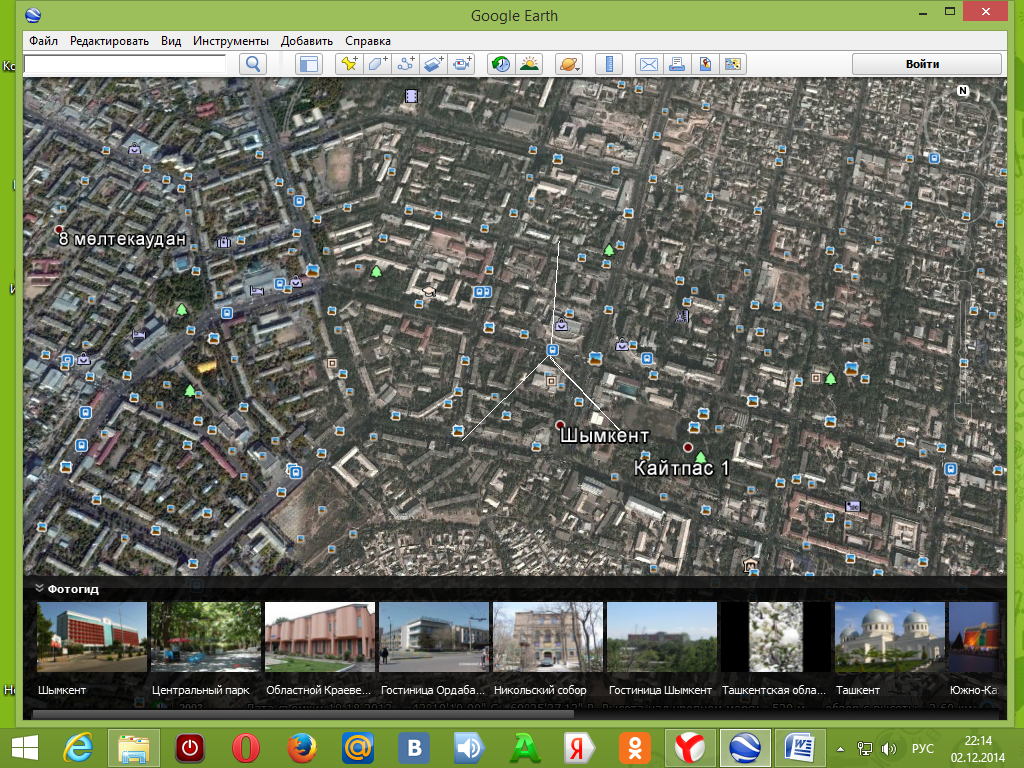This screenshot has height=768, width=1024.
Task: Click the email envelope icon
Action: coord(648,64)
